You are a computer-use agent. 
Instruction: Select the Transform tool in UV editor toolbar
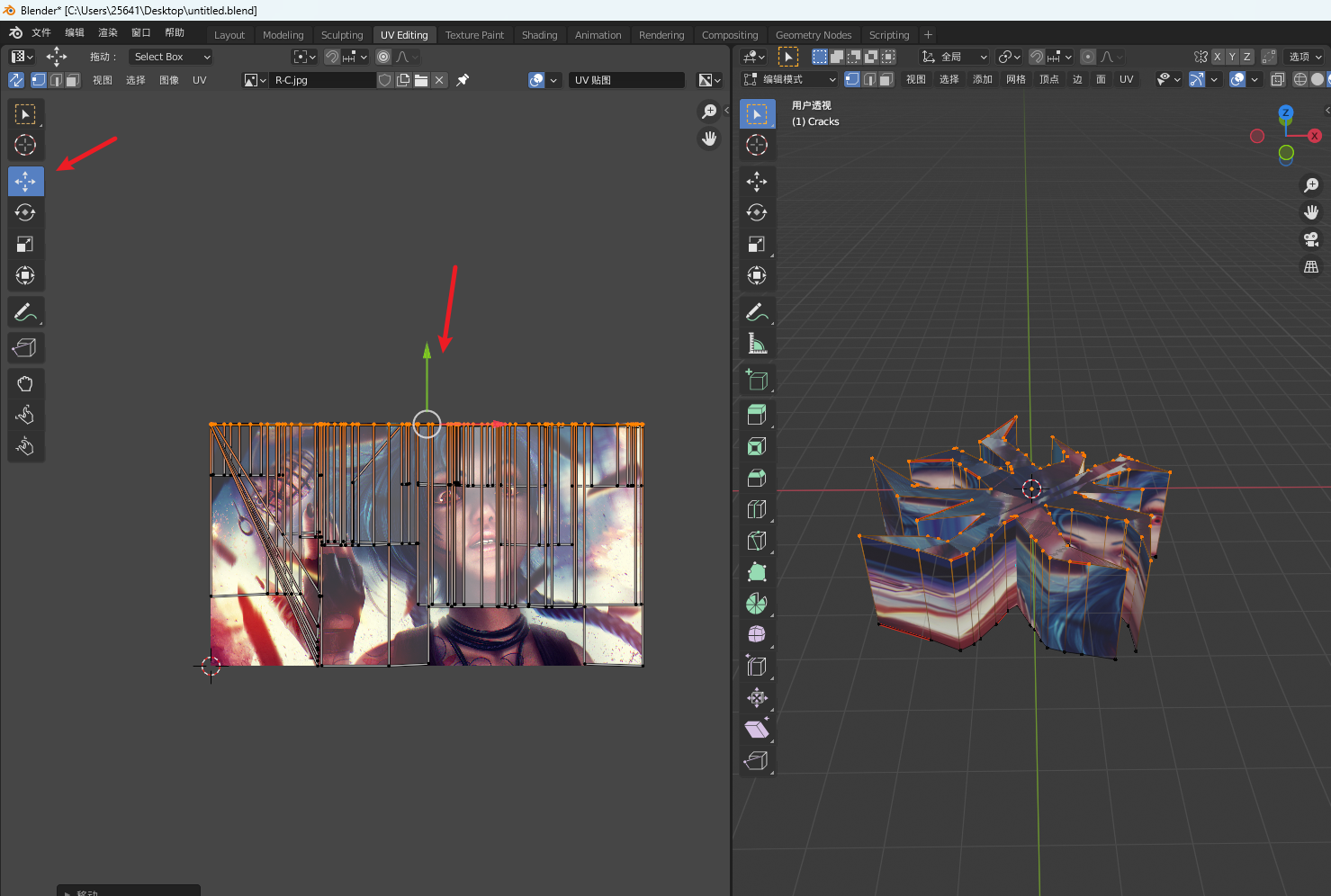(x=25, y=275)
